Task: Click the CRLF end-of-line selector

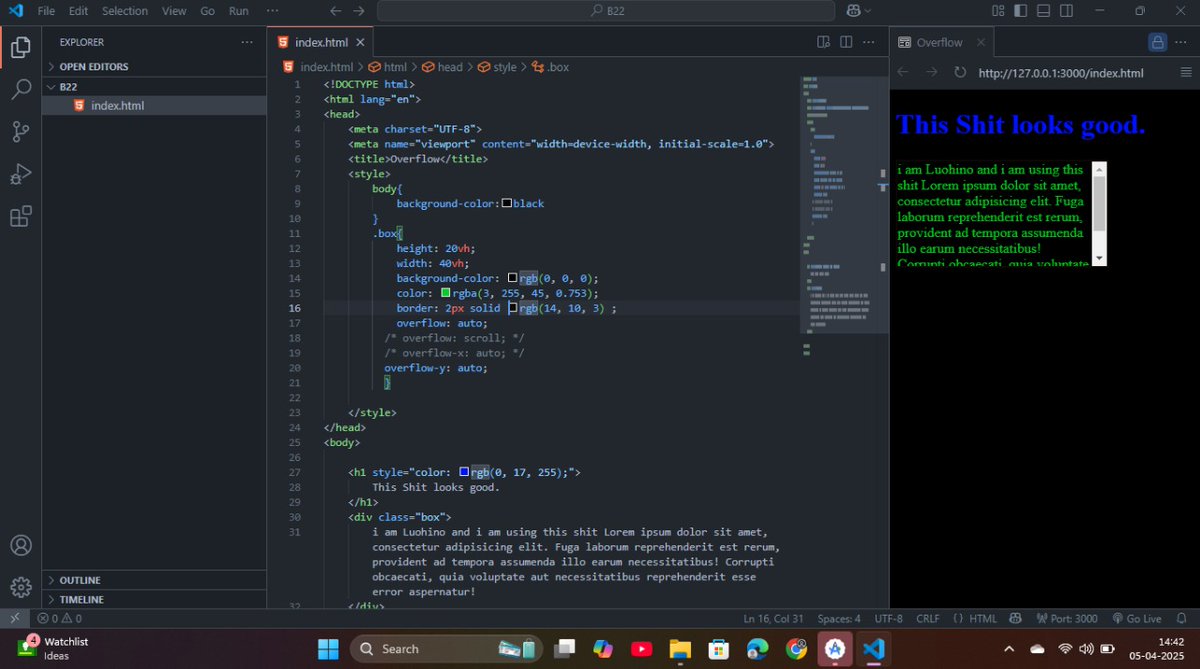Action: [x=927, y=618]
